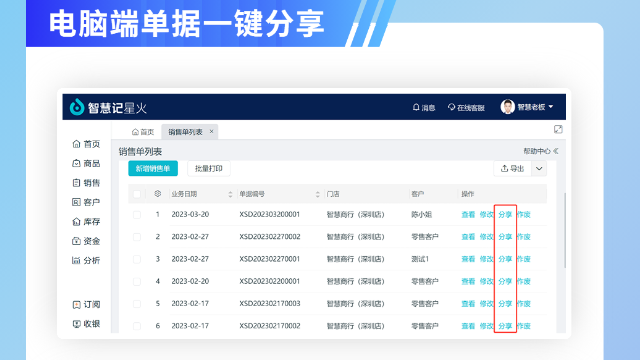Click the 客户 column header
640x360 pixels.
[418, 194]
